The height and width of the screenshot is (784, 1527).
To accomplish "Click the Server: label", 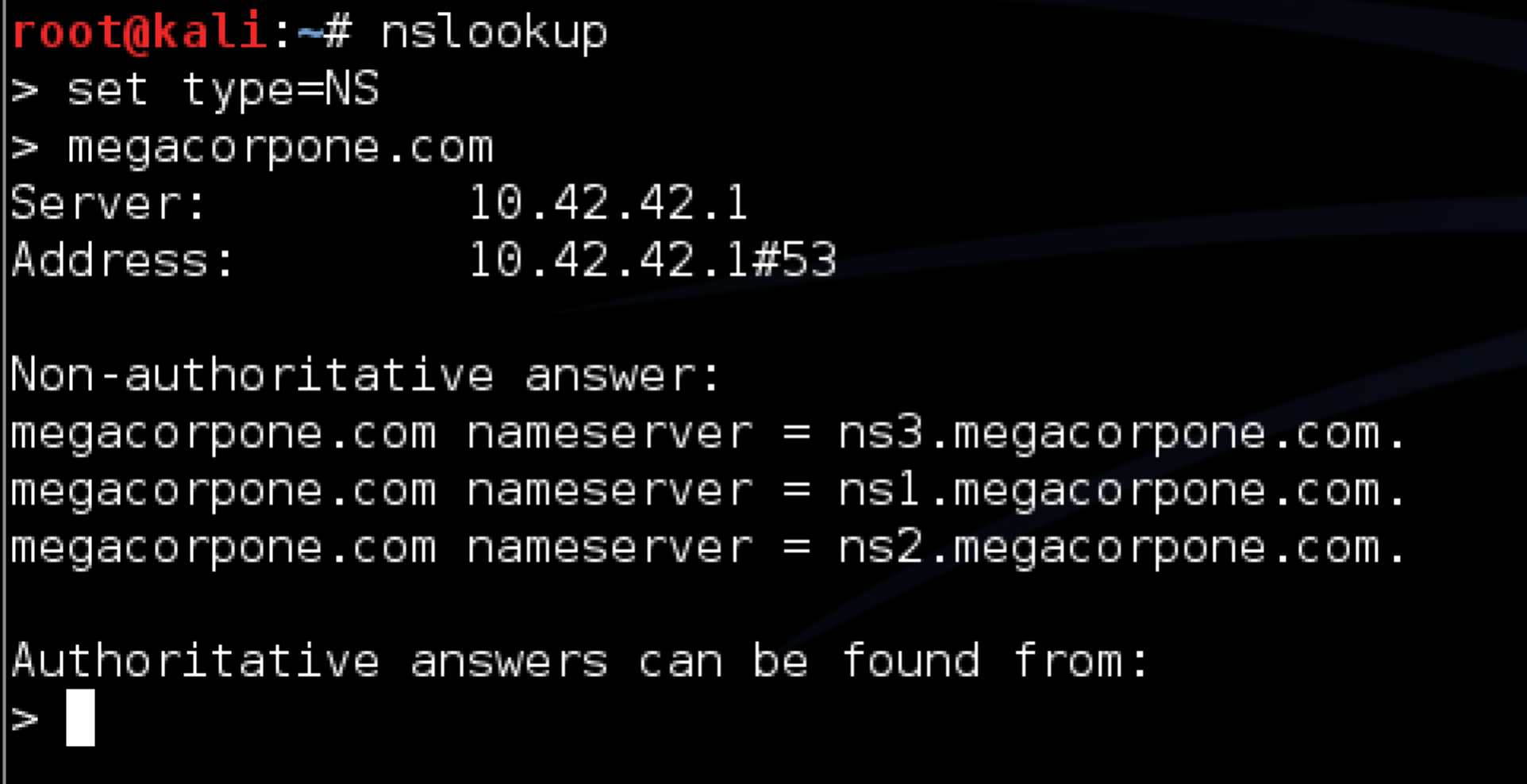I will coord(109,203).
